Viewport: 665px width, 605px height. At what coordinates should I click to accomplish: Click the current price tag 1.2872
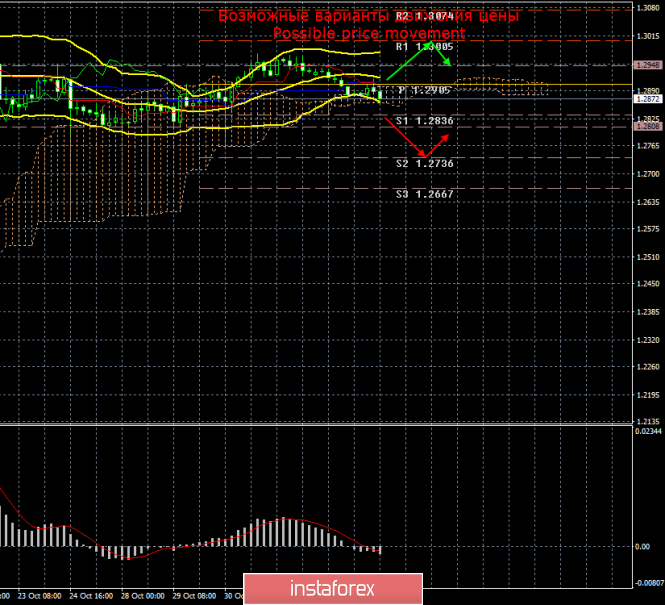(648, 99)
